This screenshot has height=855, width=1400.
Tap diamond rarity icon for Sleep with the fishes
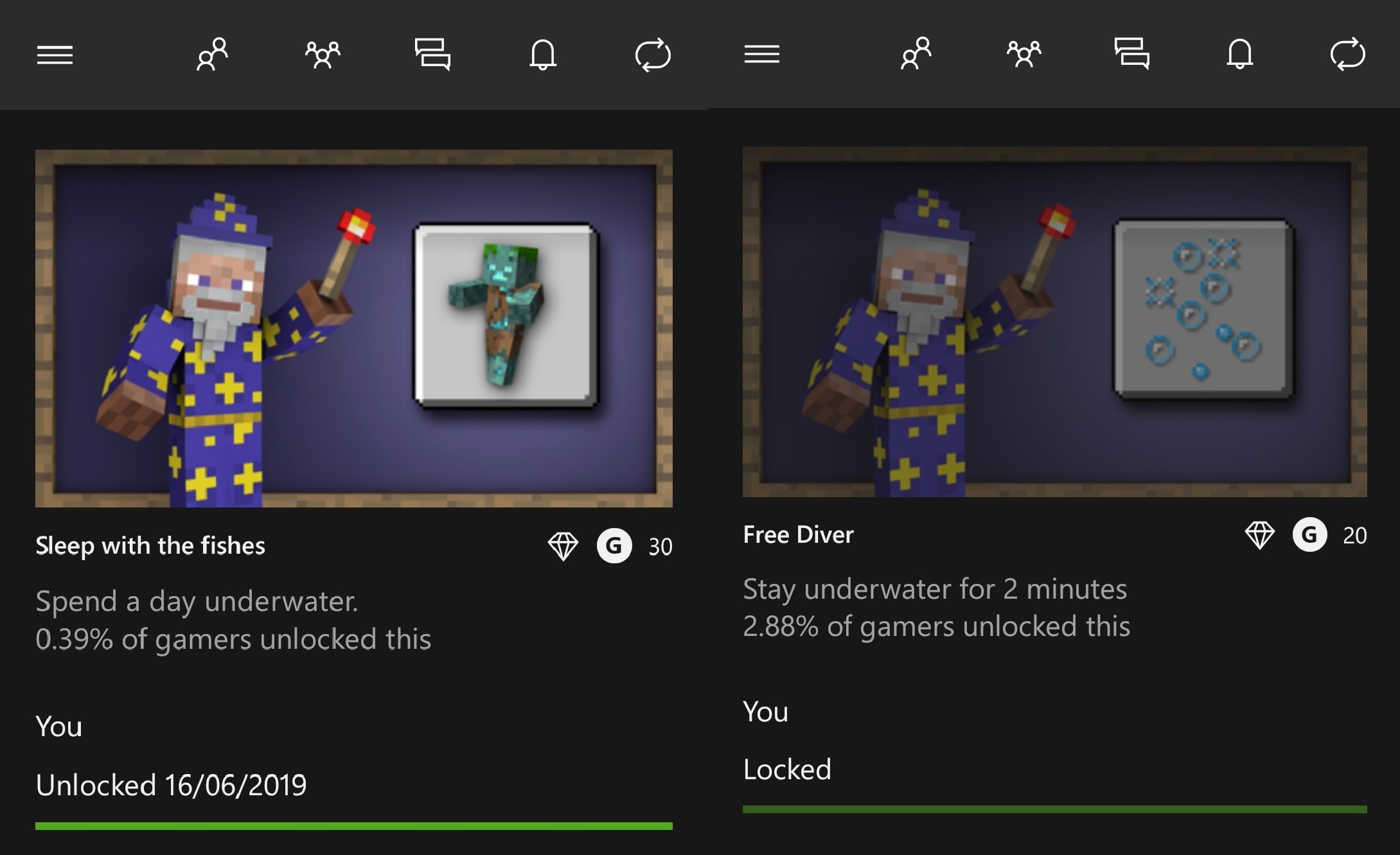563,547
